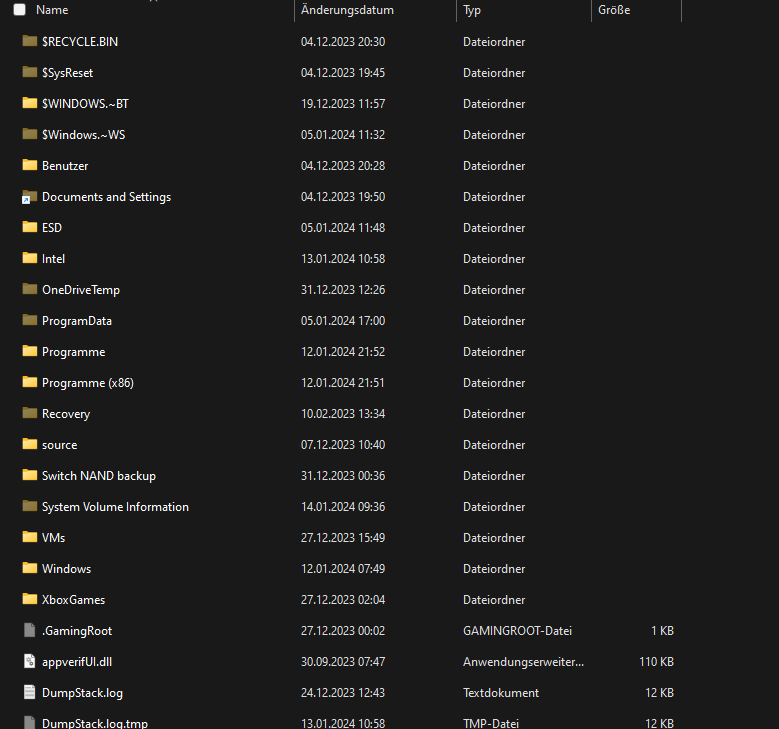Click the Intel folder icon

pos(30,258)
